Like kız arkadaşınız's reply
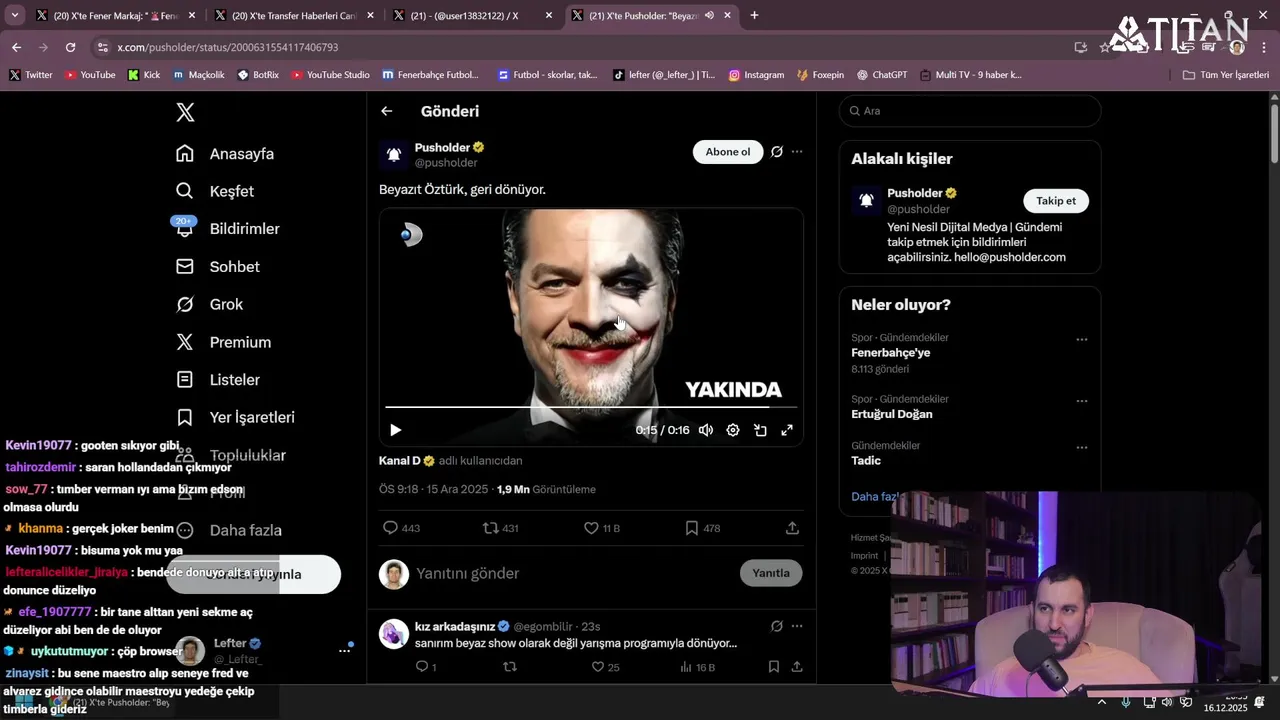This screenshot has width=1280, height=720. click(x=605, y=667)
